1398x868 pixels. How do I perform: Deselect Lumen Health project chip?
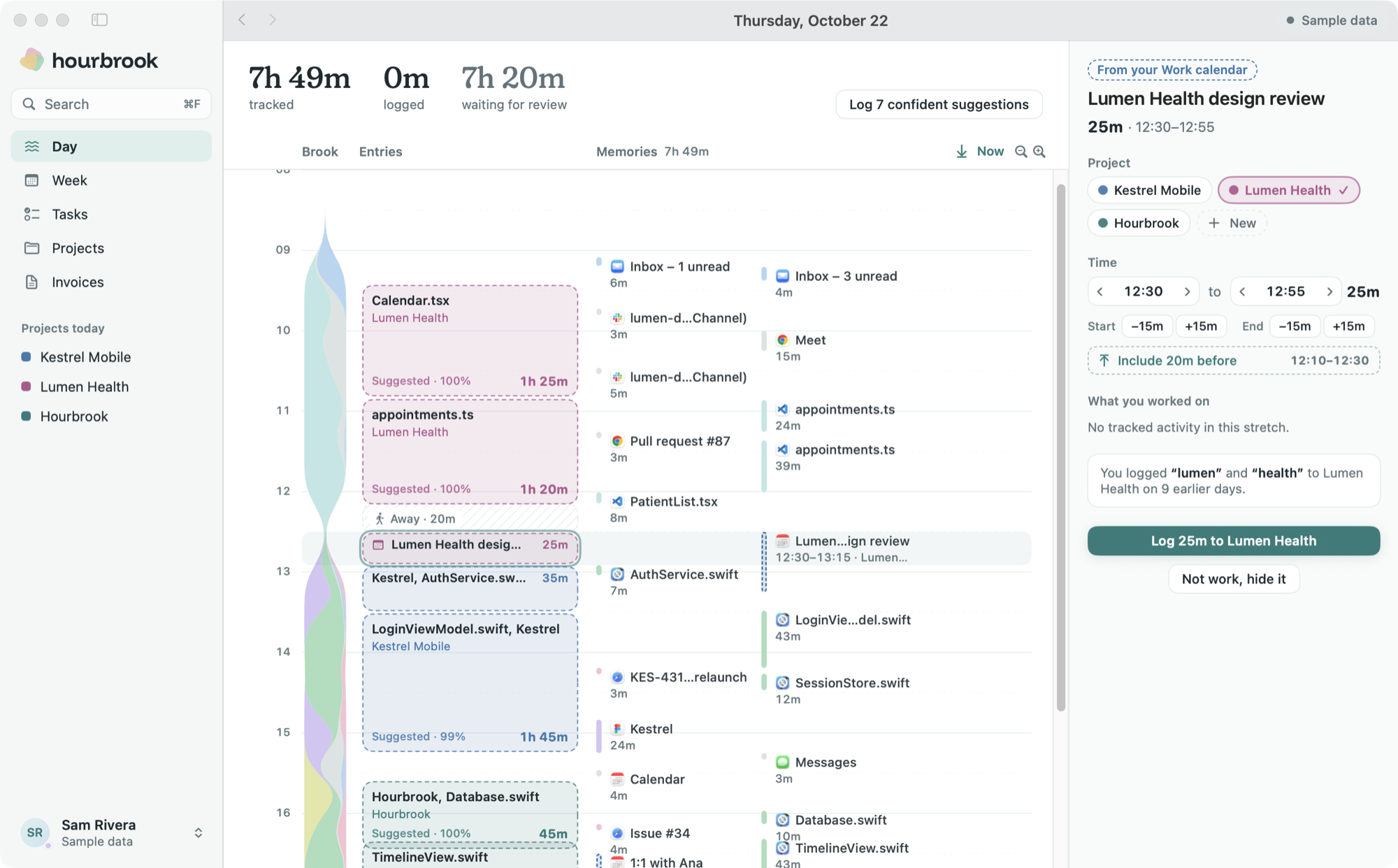pyautogui.click(x=1288, y=190)
